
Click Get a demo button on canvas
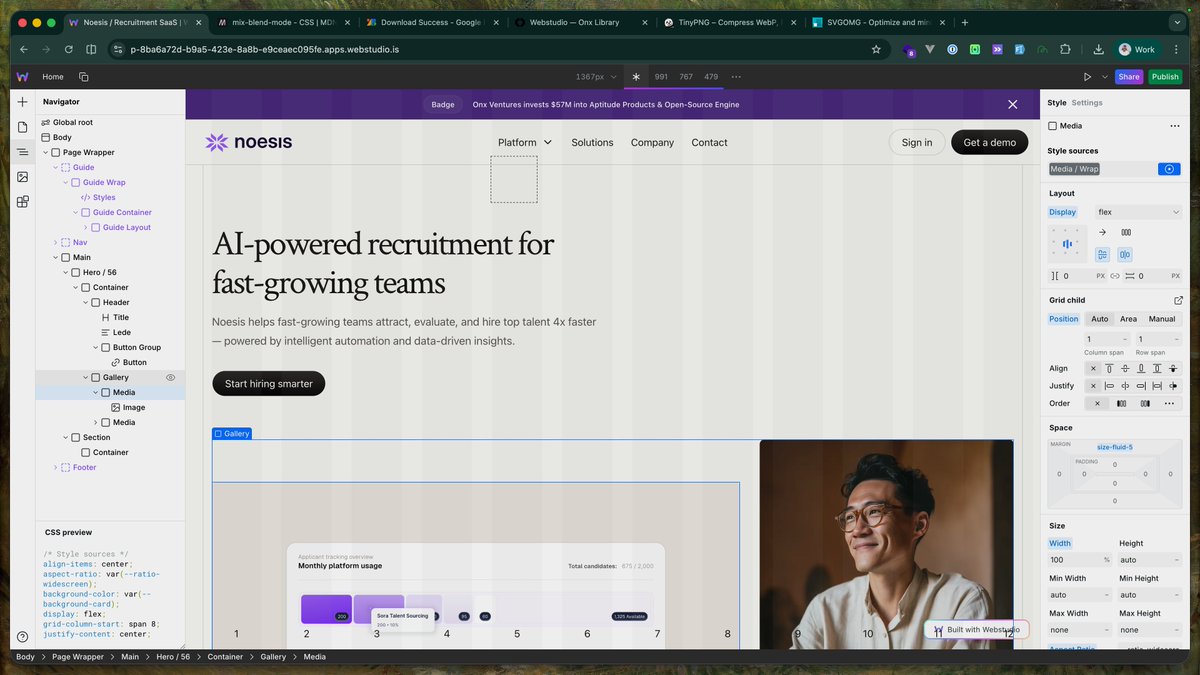pyautogui.click(x=989, y=143)
